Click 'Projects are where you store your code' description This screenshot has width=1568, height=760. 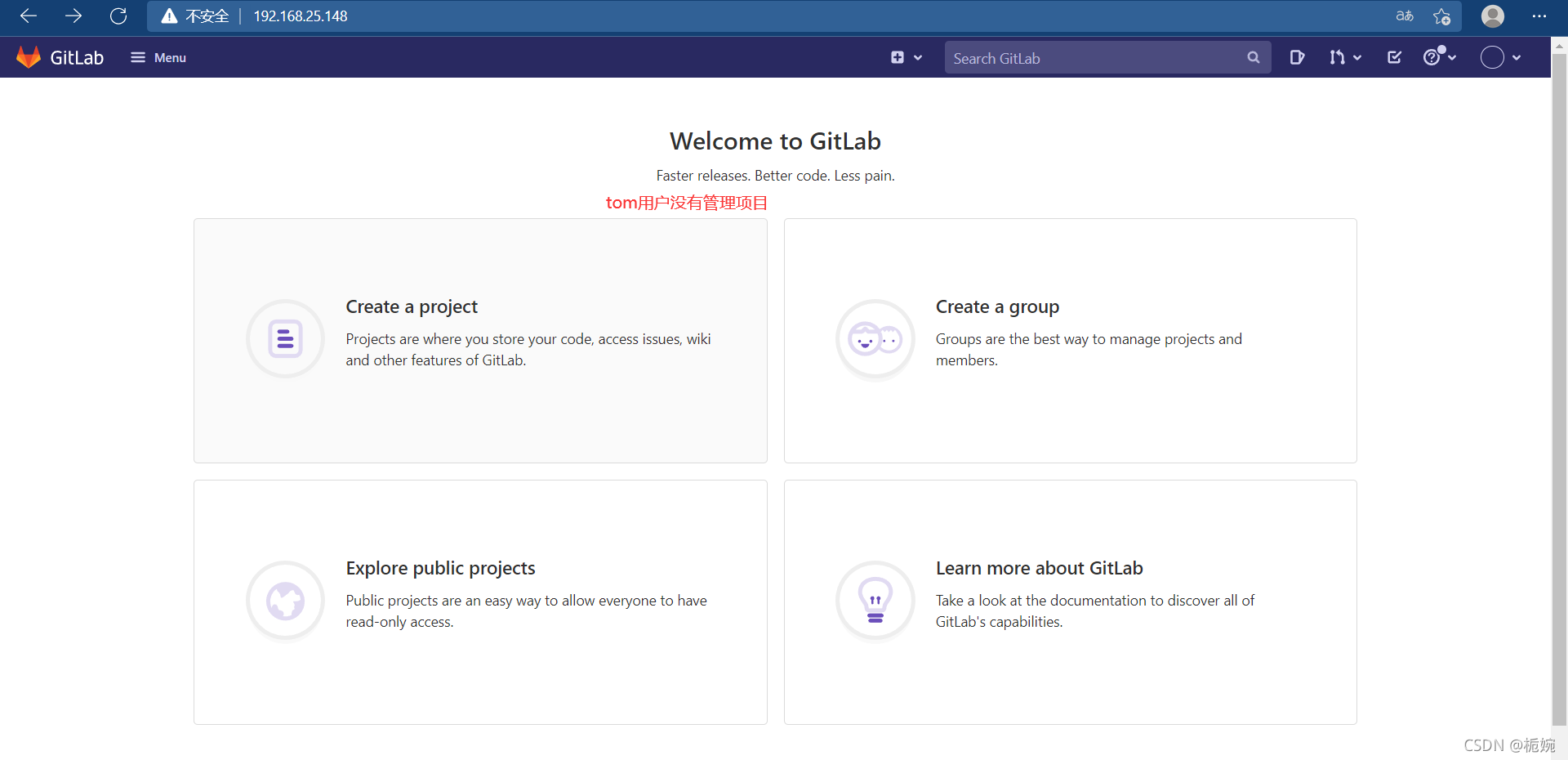[x=528, y=350]
